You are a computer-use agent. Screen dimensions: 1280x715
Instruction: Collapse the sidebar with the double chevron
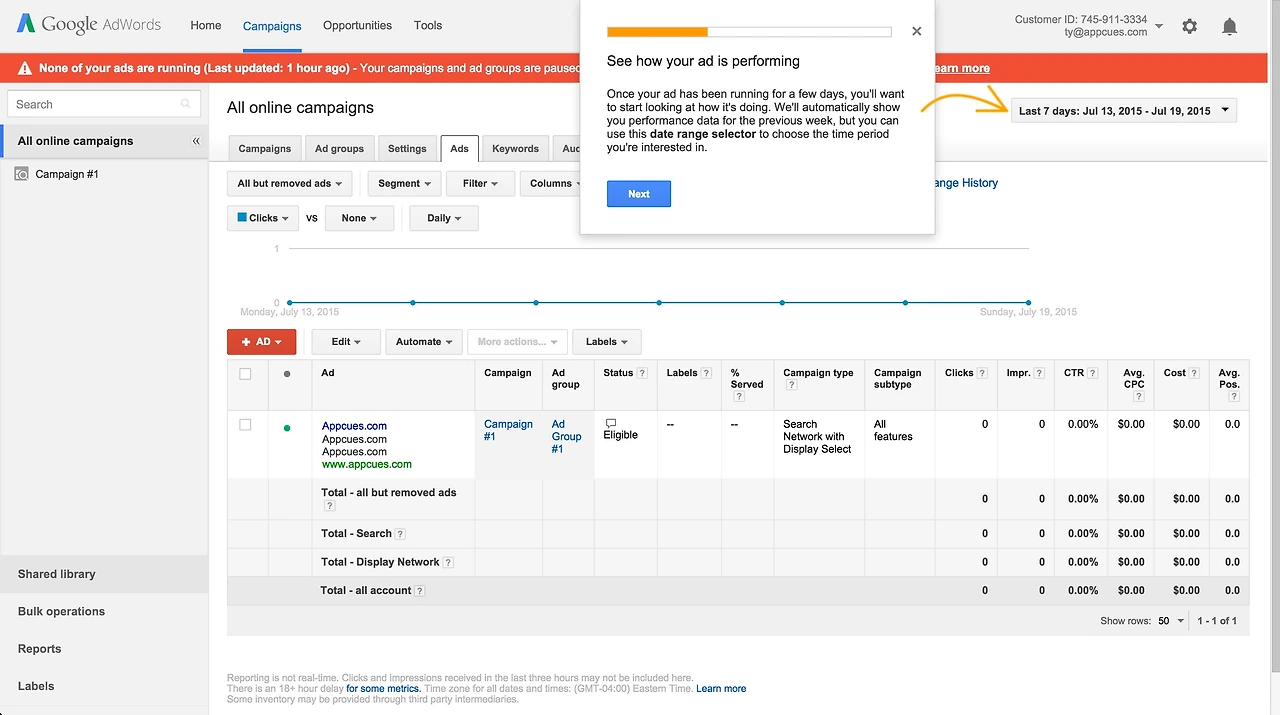point(196,141)
